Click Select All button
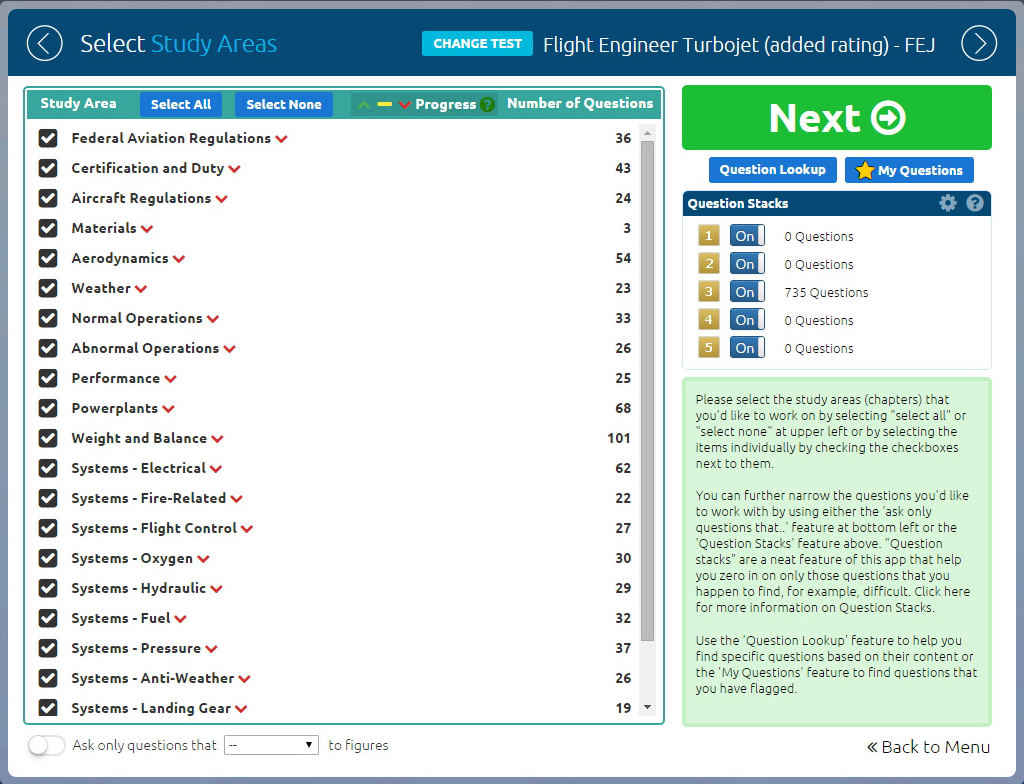This screenshot has height=784, width=1024. click(x=181, y=105)
